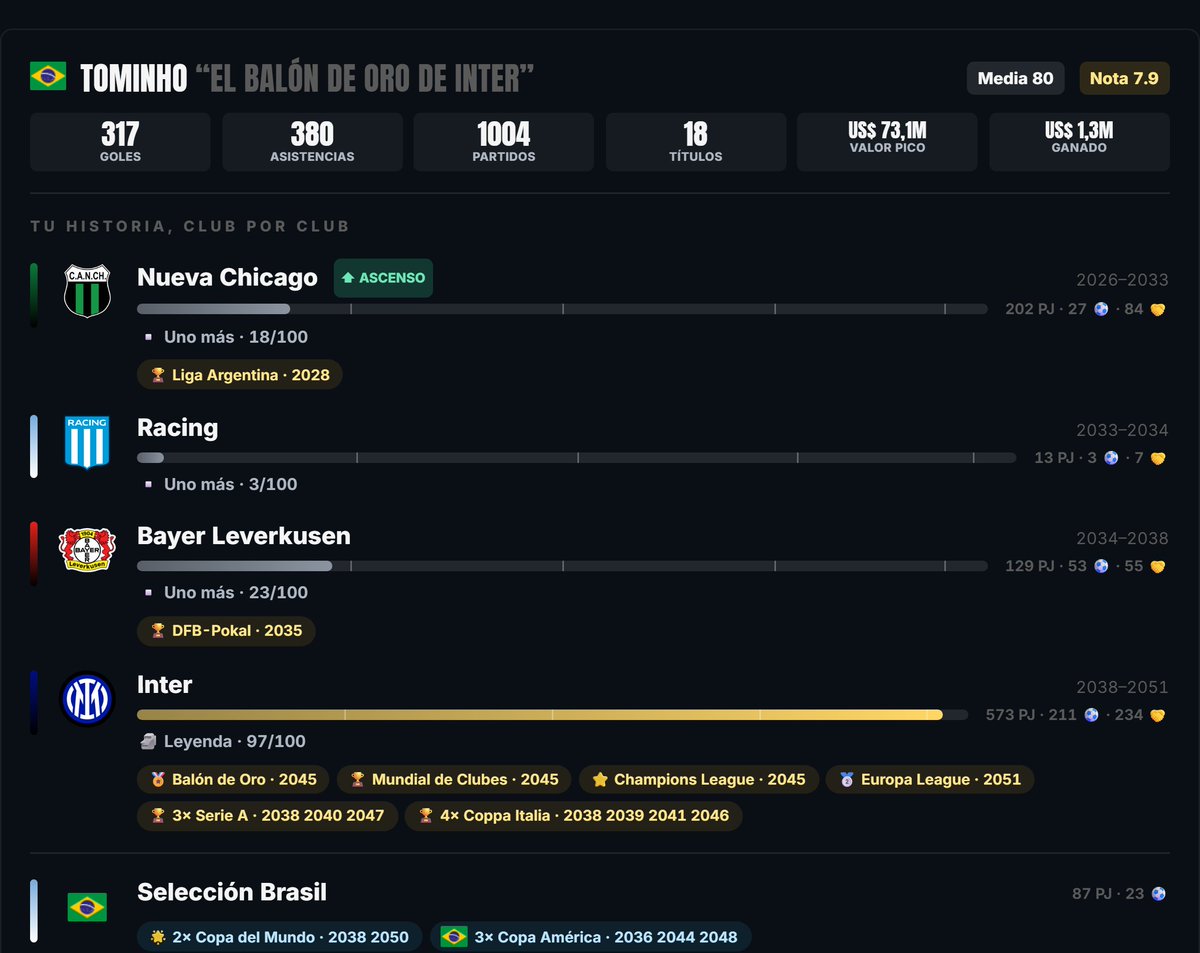Click the 2038–2051 years label

point(1122,687)
